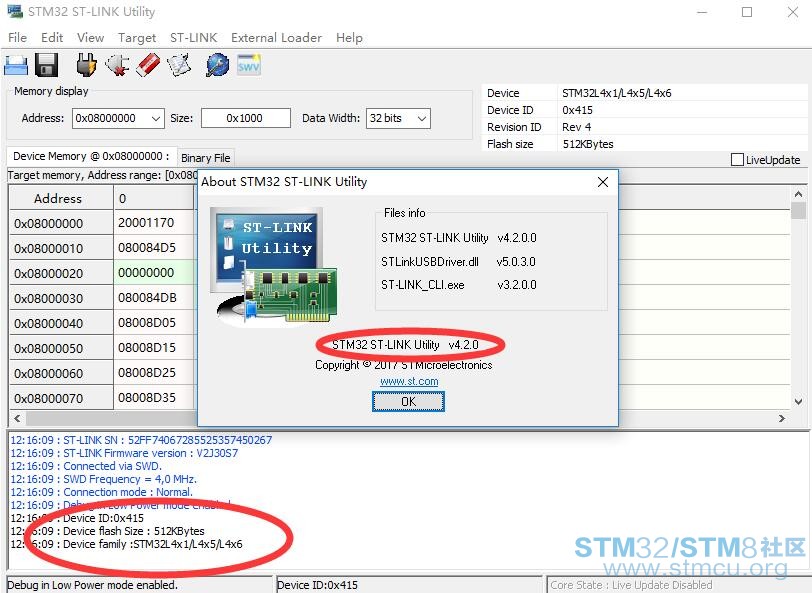The width and height of the screenshot is (812, 593).
Task: Click the Device value STM32L4x1/L4x5/L4x6
Action: (617, 93)
